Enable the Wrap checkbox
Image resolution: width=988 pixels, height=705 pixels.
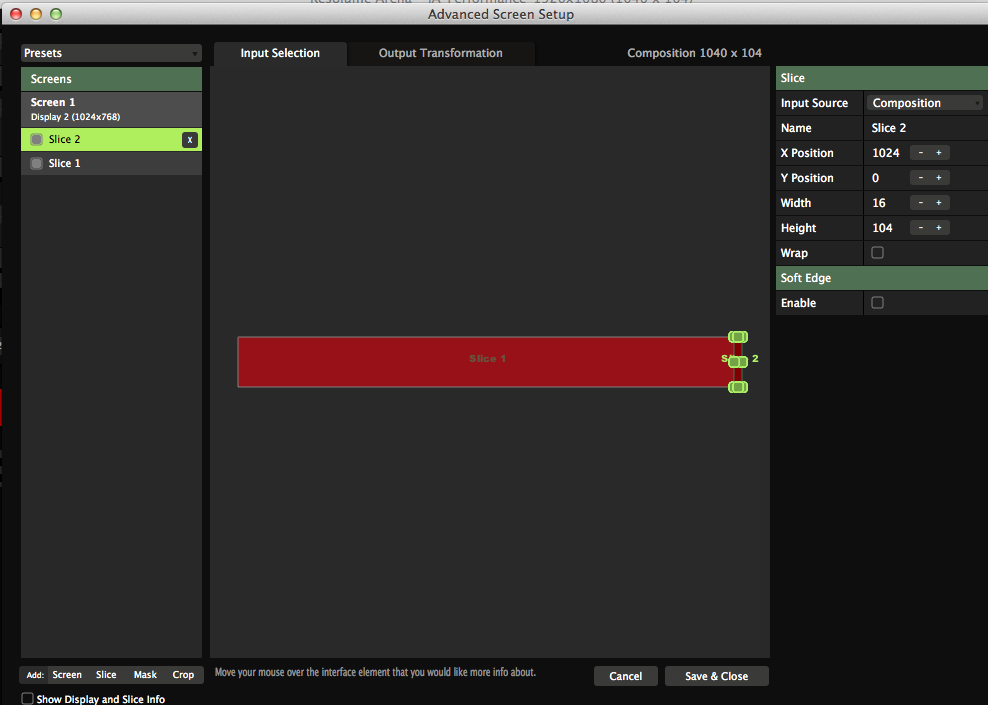(x=877, y=253)
